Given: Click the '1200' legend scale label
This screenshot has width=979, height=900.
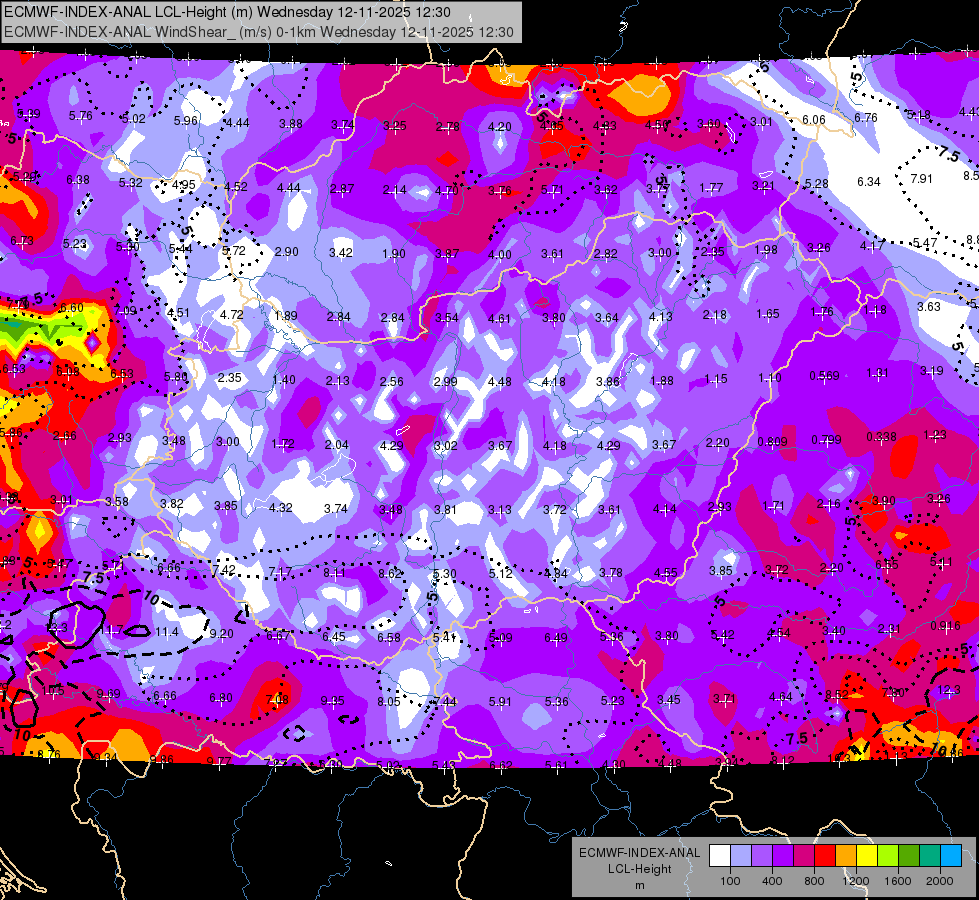Looking at the screenshot, I should 856,881.
